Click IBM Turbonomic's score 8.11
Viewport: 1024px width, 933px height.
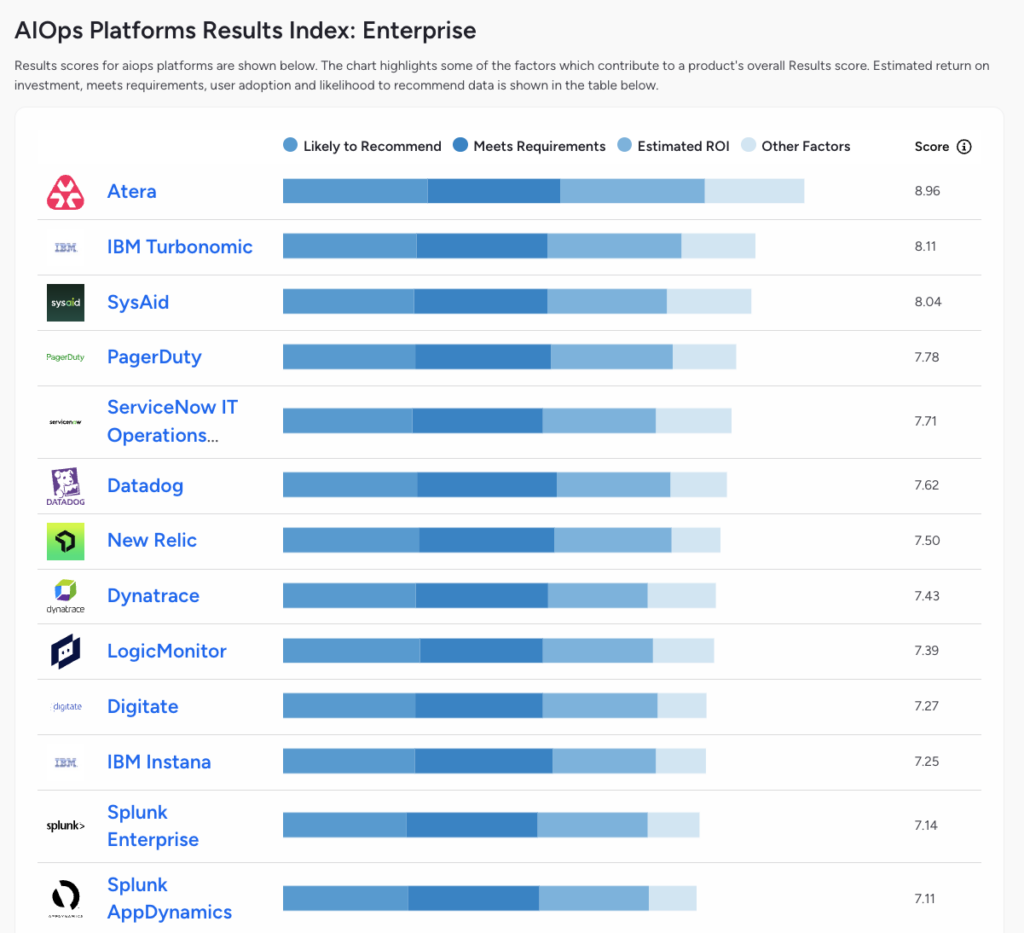tap(925, 247)
